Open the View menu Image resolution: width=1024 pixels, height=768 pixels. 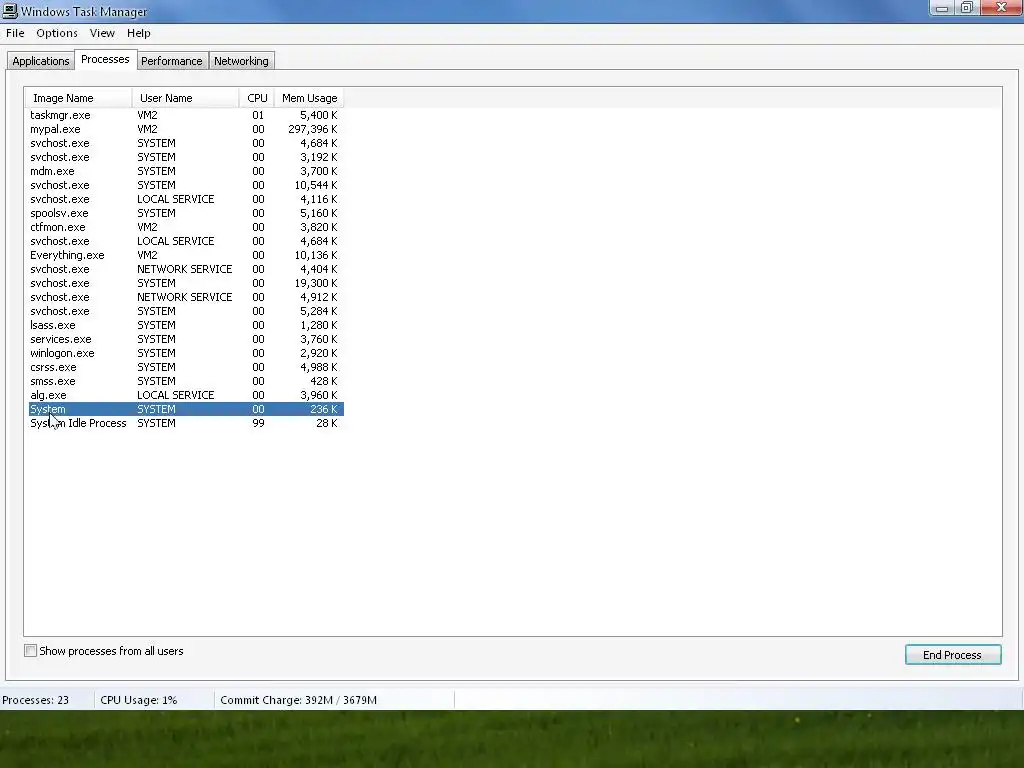102,33
